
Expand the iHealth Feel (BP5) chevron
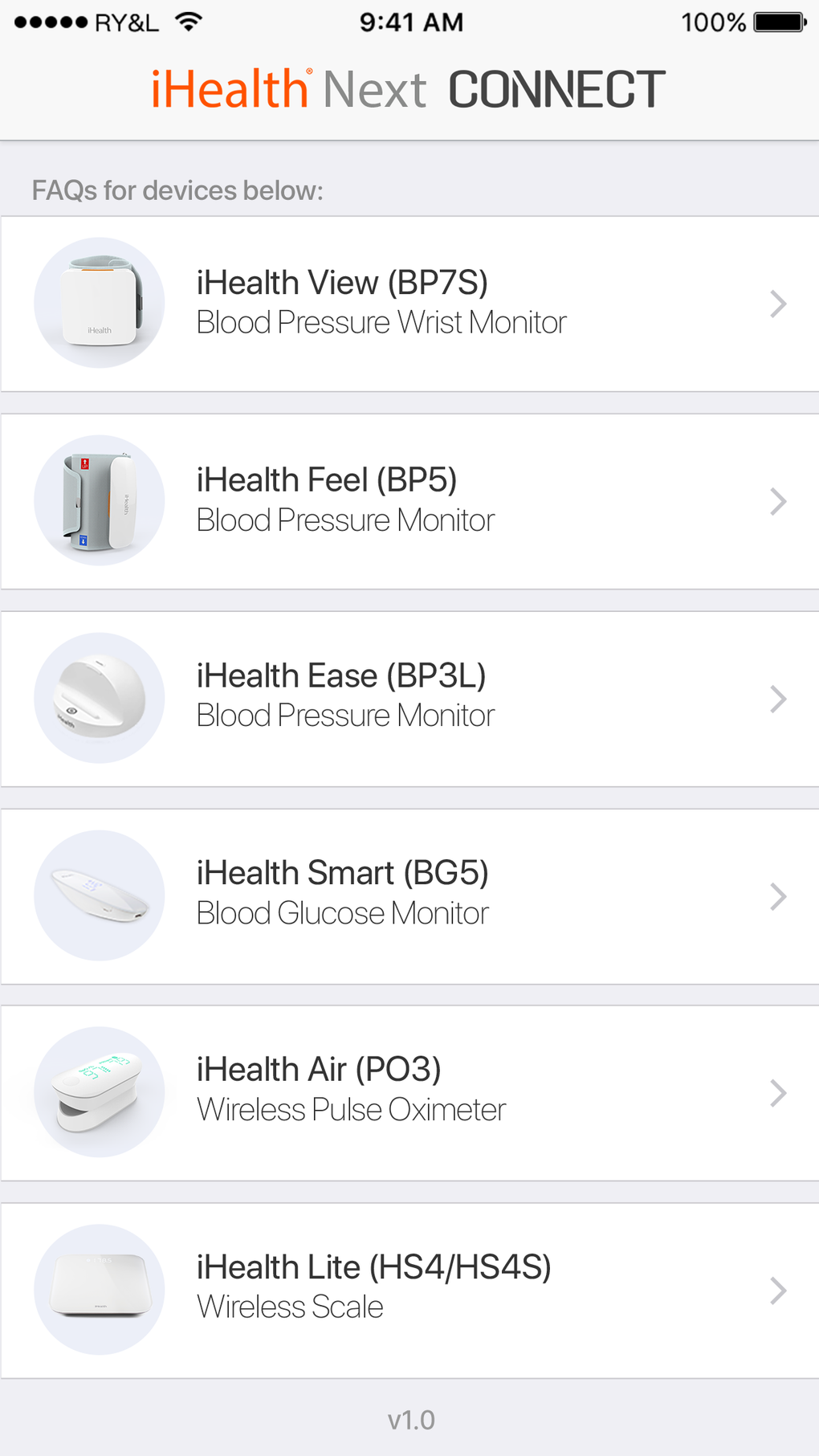point(777,501)
